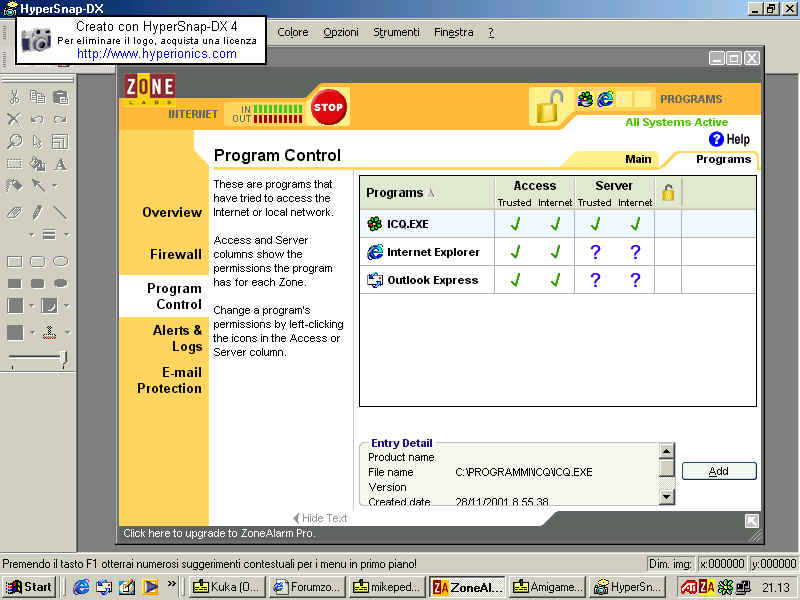Open the Strumenti menu
The width and height of the screenshot is (800, 600).
396,32
